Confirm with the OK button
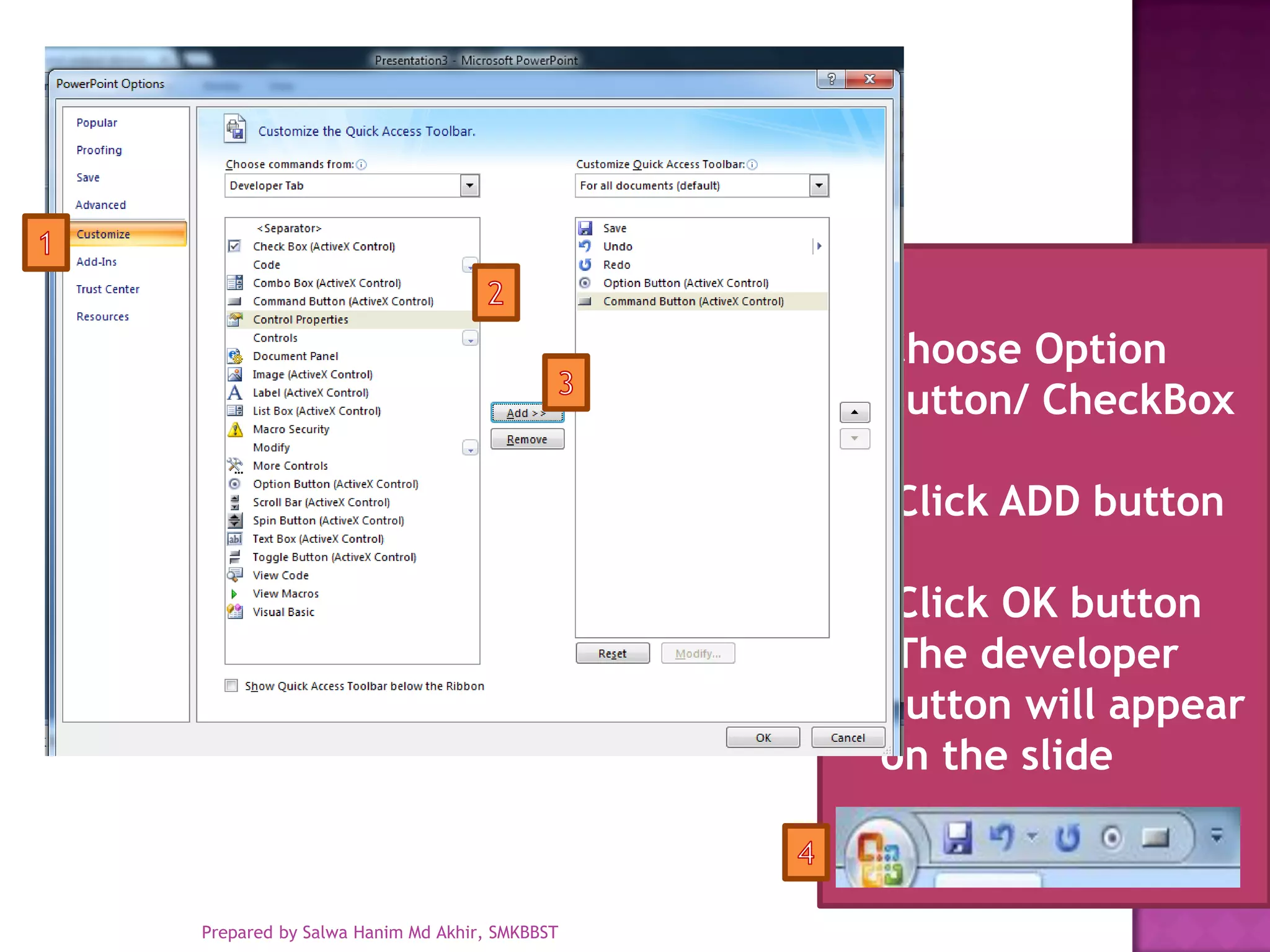The height and width of the screenshot is (952, 1270). [763, 738]
